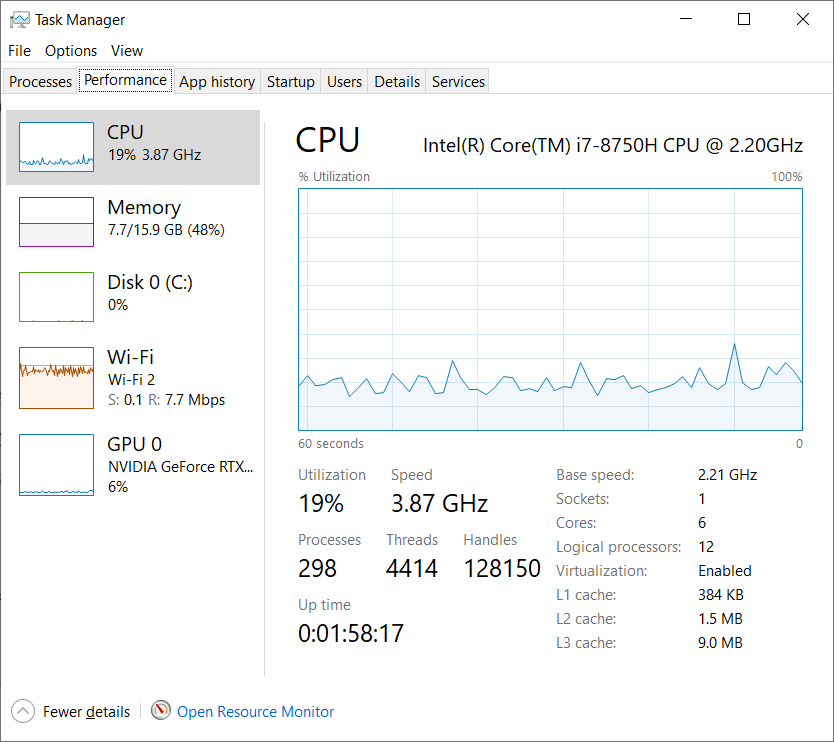
Task: Select the GPU 0 graph thumbnail
Action: coord(56,465)
